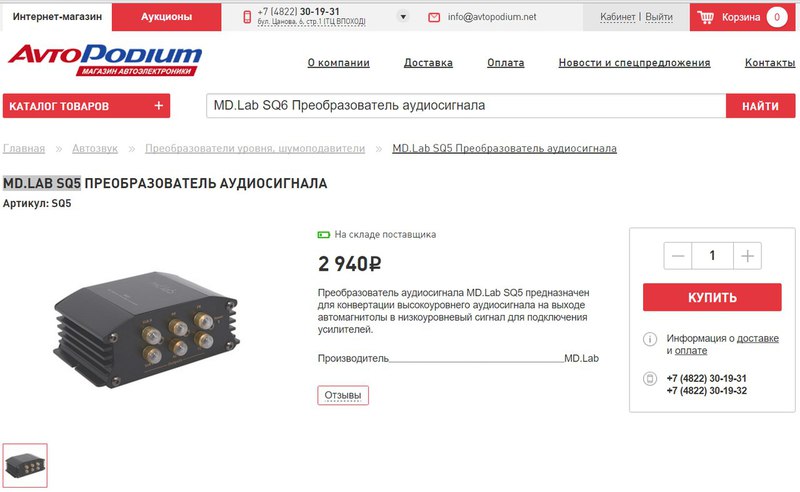Increase quantity with the plus button
The image size is (800, 492).
click(x=747, y=256)
